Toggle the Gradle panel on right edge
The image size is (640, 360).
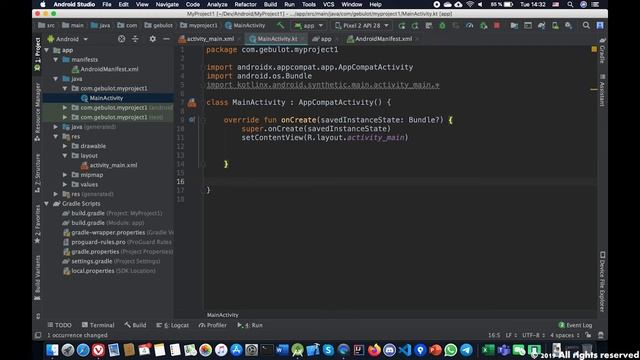tap(602, 52)
